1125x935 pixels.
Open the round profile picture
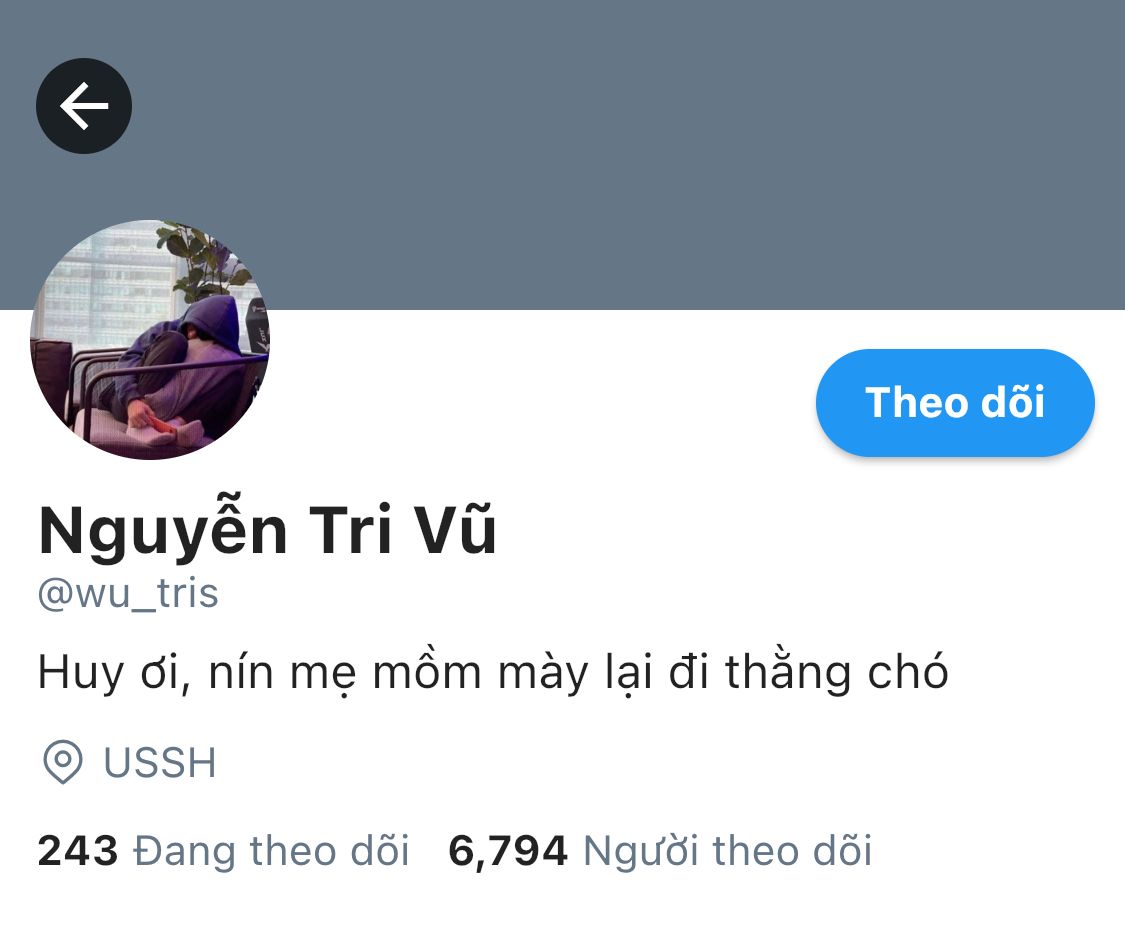tap(150, 339)
